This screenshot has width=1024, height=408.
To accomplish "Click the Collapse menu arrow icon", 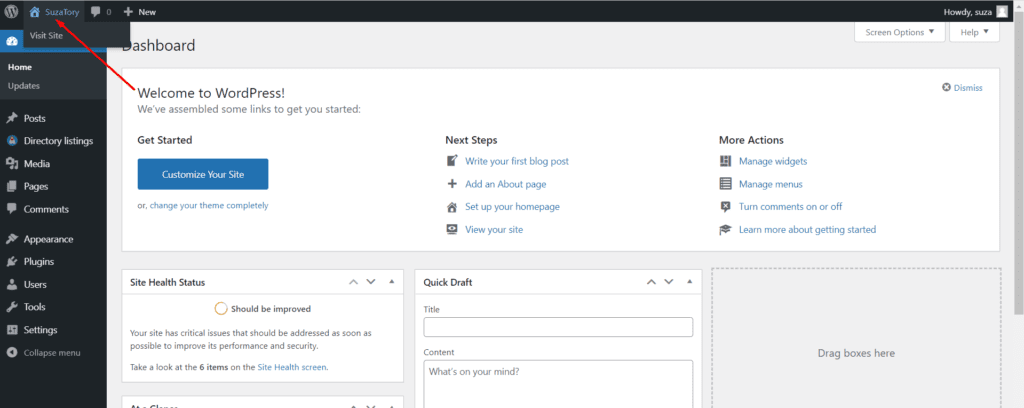I will [12, 353].
